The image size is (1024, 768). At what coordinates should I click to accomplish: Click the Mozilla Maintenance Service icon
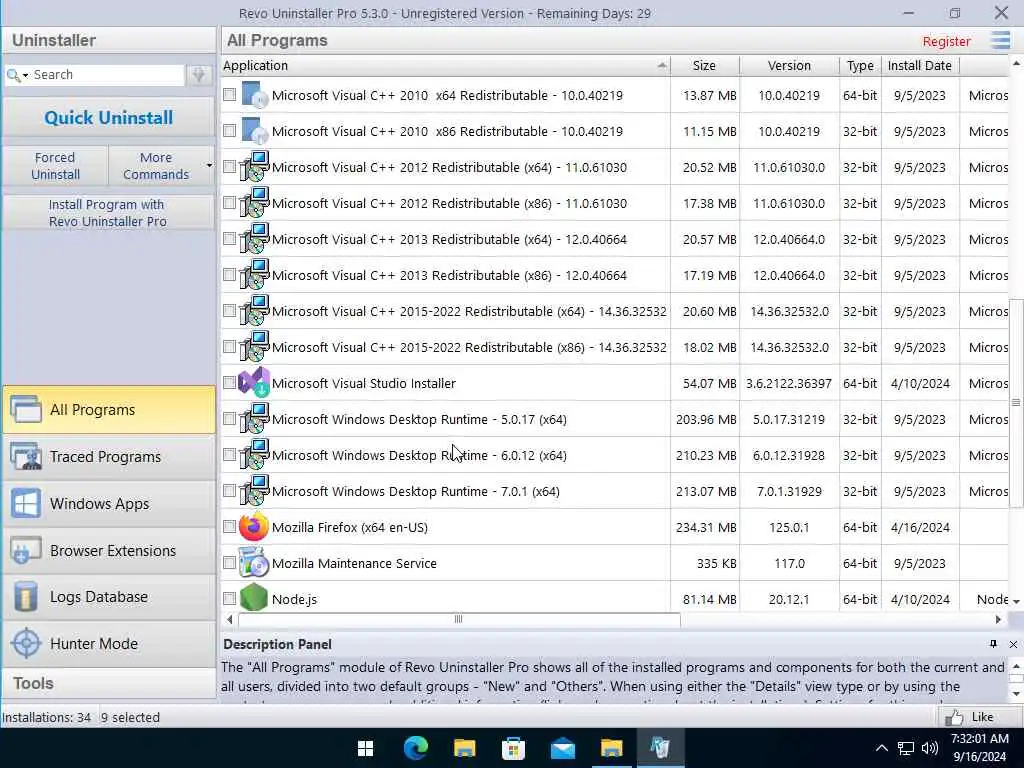254,562
